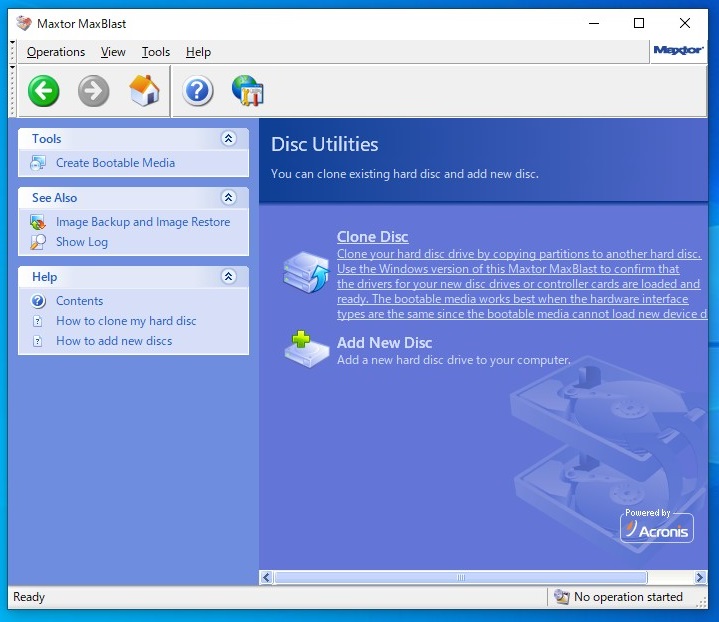Click the status bar operation icon
The image size is (719, 622).
[561, 597]
